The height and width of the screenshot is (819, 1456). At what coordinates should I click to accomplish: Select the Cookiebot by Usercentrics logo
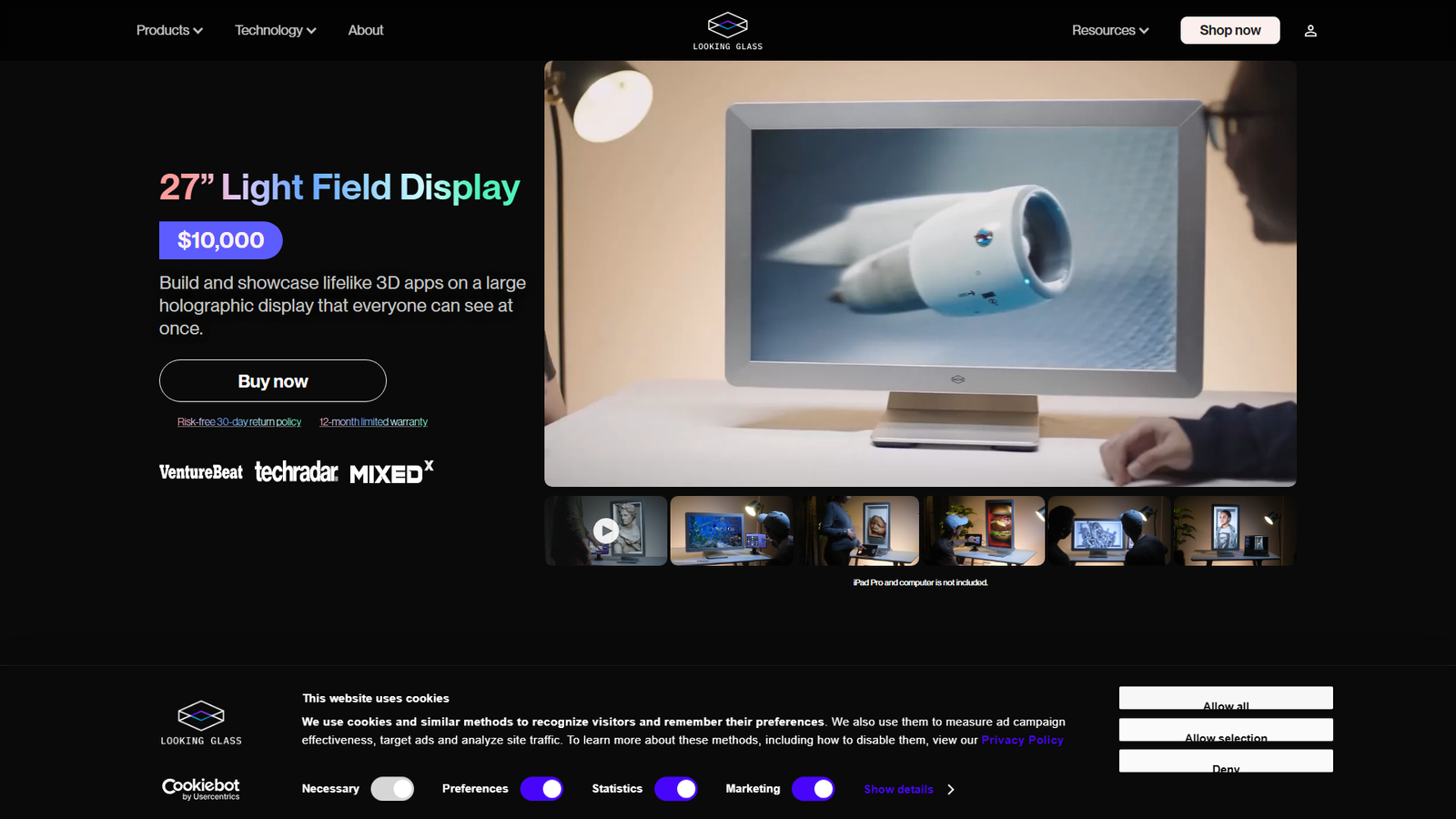[200, 788]
